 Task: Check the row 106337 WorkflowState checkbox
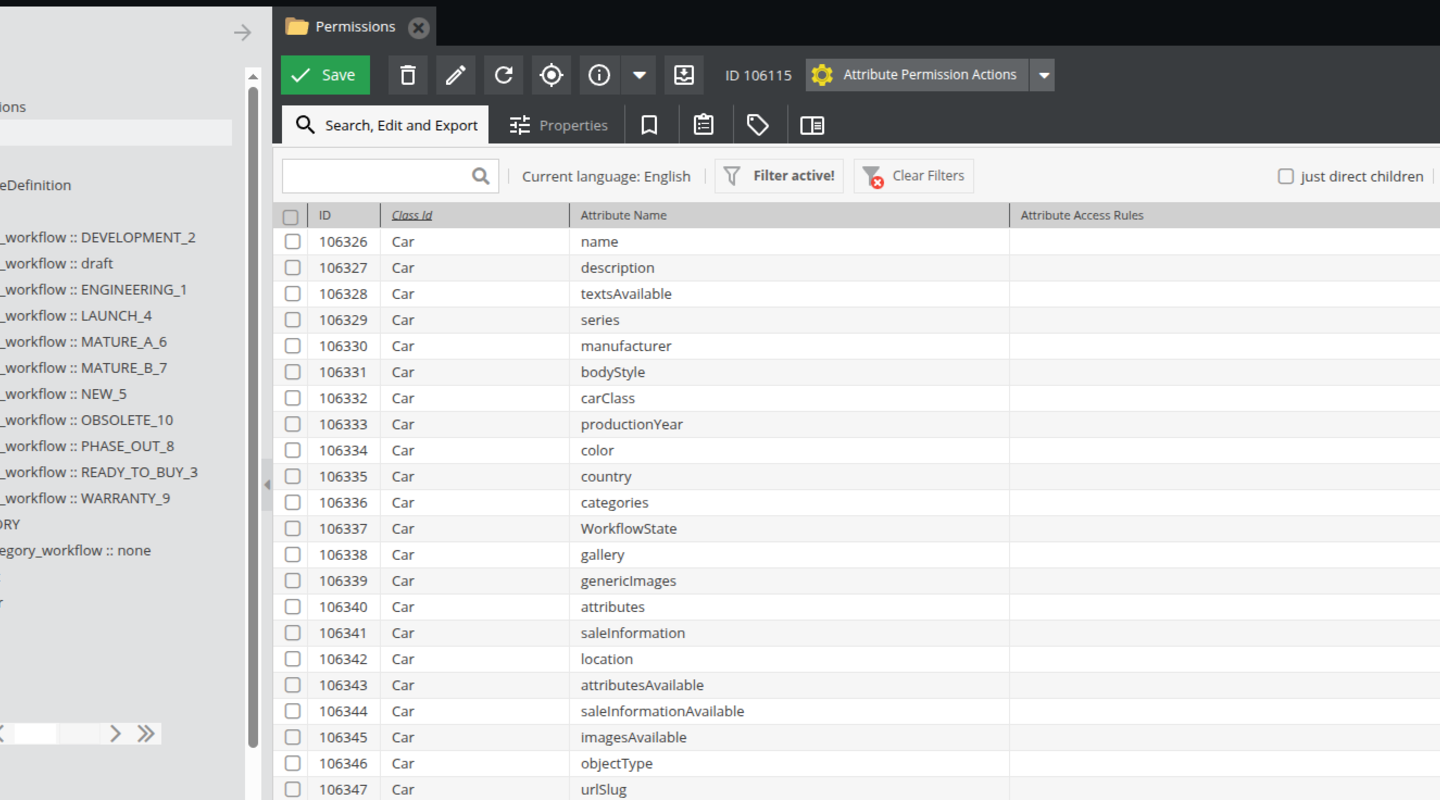[x=292, y=528]
